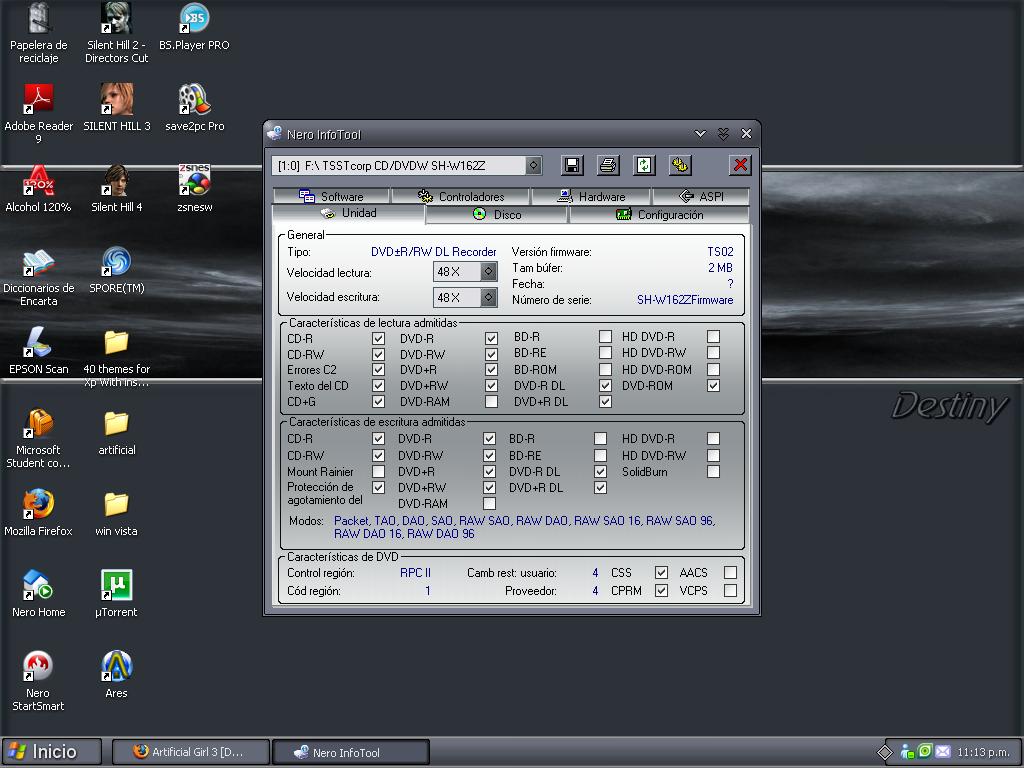The height and width of the screenshot is (768, 1024).
Task: Open the Papelera de reciclaje desktop icon
Action: (x=39, y=33)
